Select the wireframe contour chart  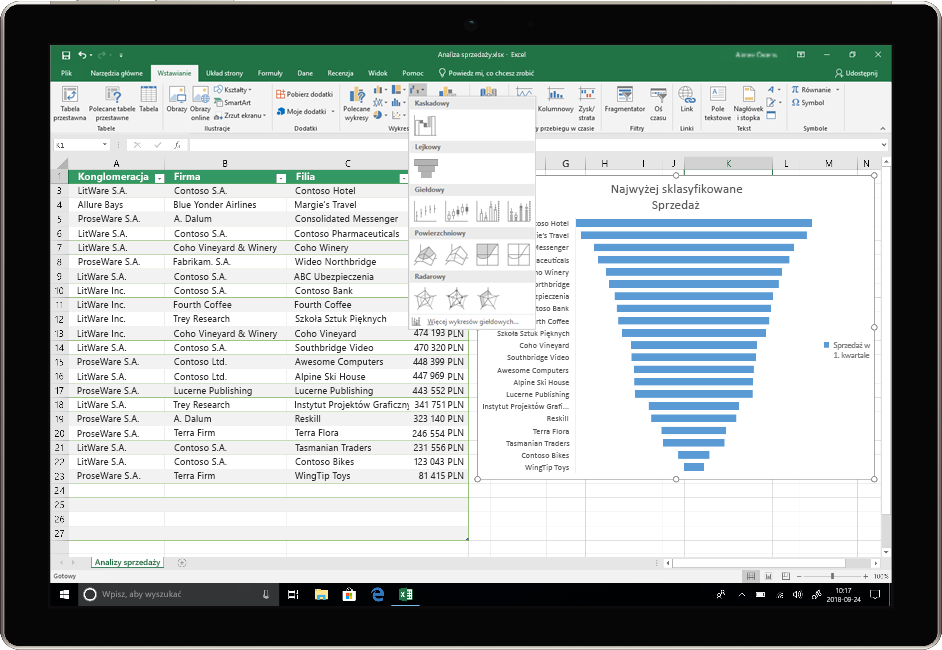click(519, 255)
